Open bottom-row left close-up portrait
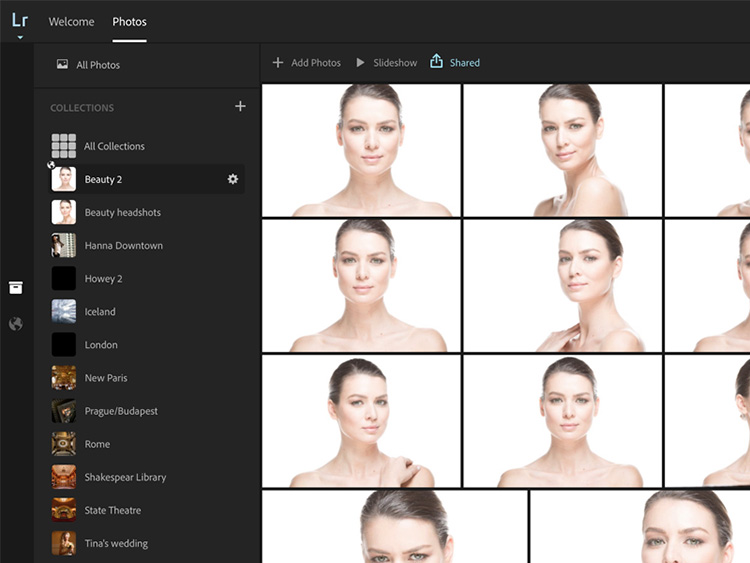 tap(395, 527)
